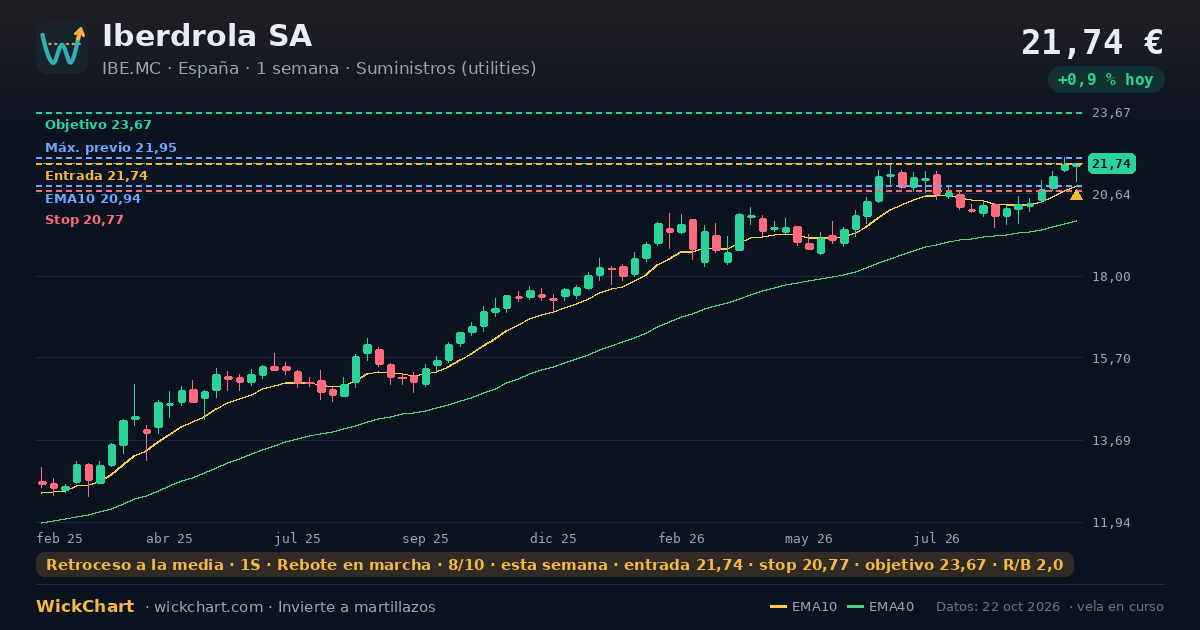Select the feb 26 date axis label

pyautogui.click(x=681, y=538)
